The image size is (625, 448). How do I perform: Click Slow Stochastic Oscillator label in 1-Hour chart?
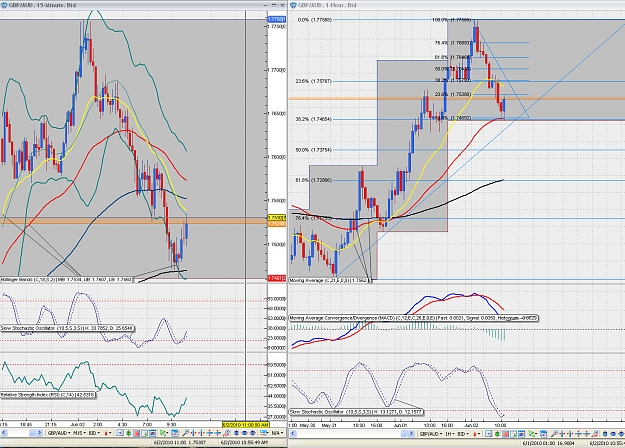coord(356,412)
